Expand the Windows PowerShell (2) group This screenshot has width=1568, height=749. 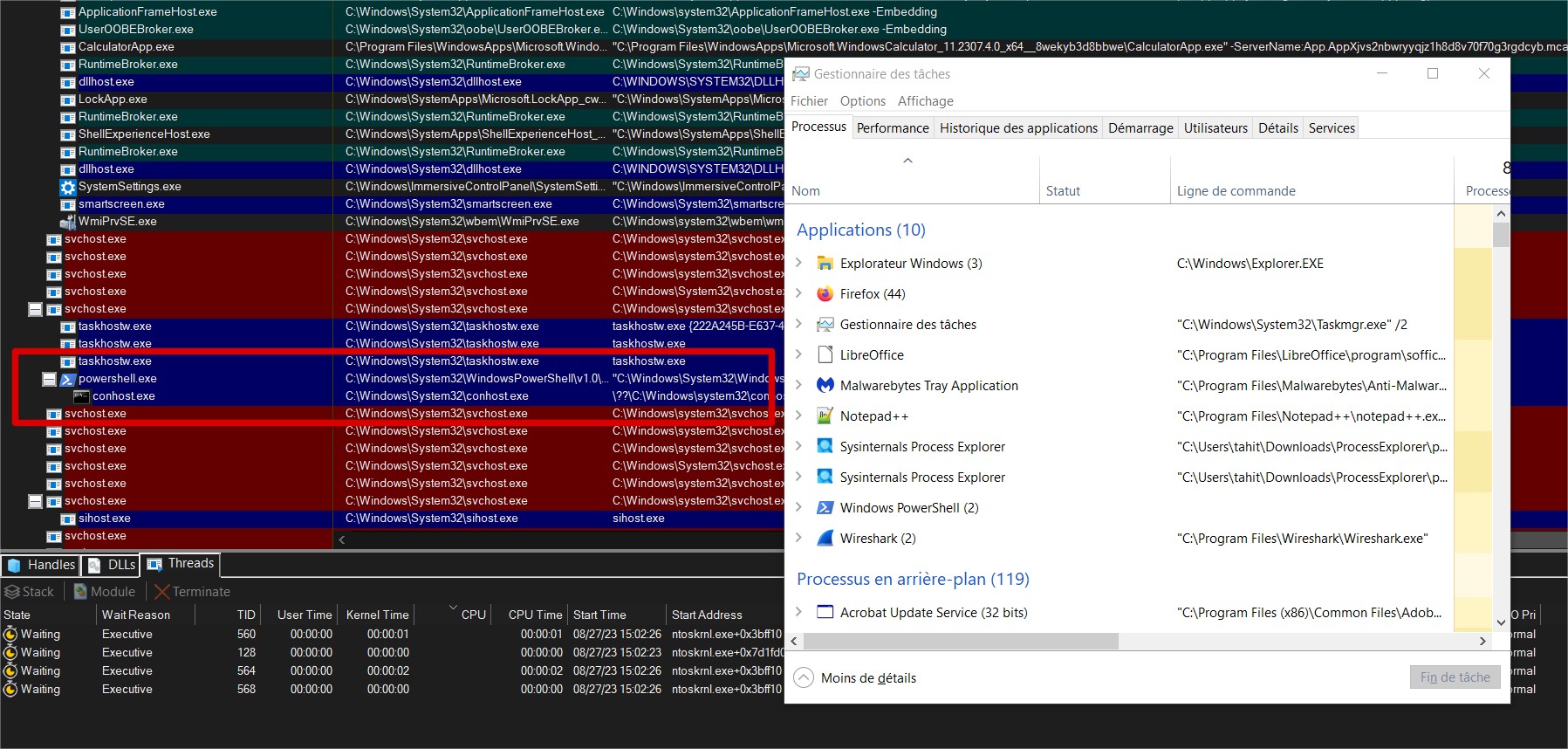click(798, 507)
